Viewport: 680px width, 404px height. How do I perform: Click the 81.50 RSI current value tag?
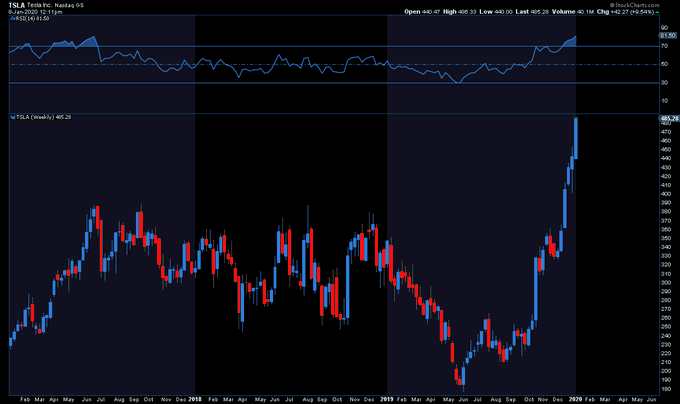(x=668, y=36)
